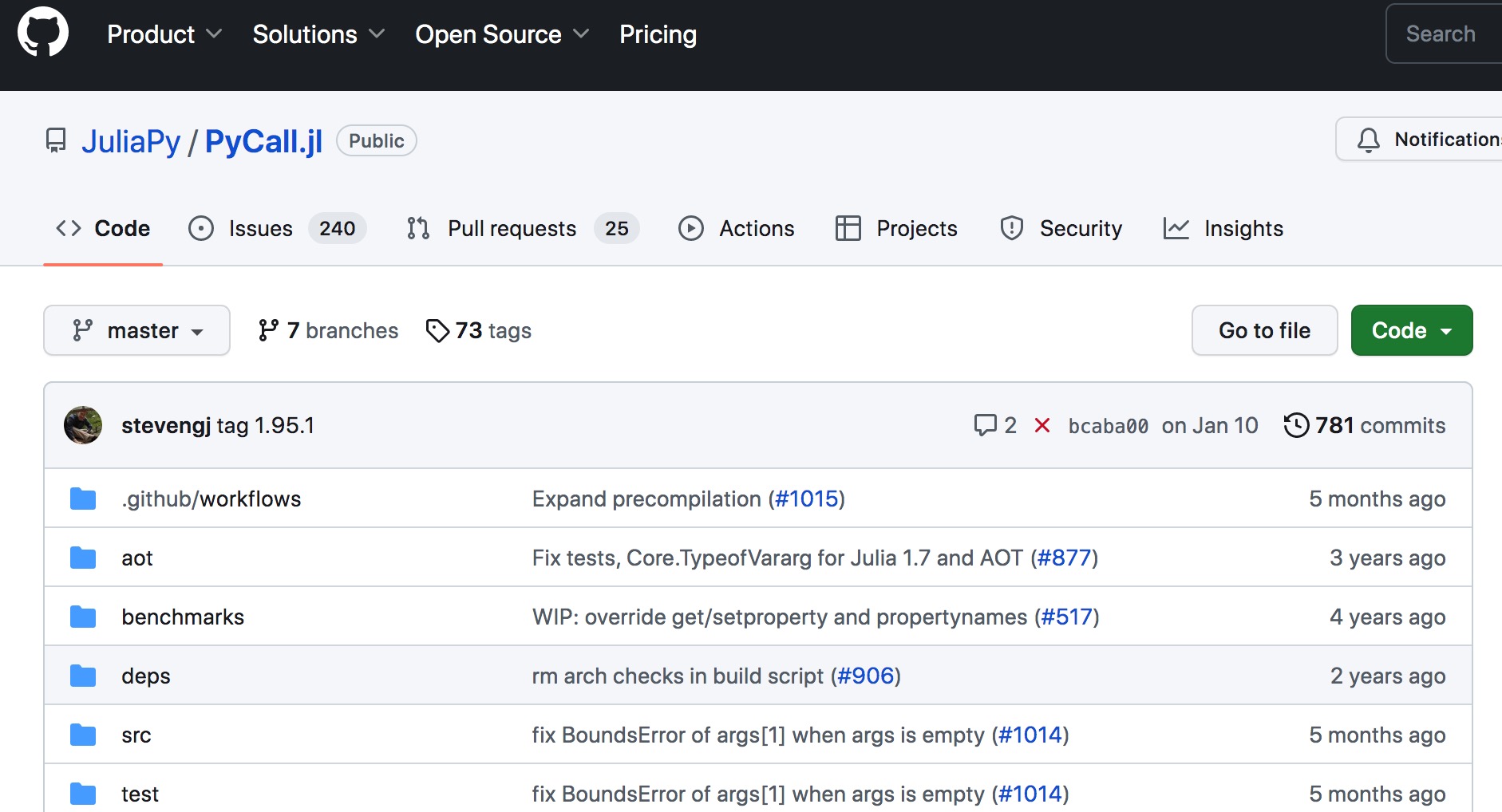
Task: Switch to the Code tab
Action: coord(103,229)
